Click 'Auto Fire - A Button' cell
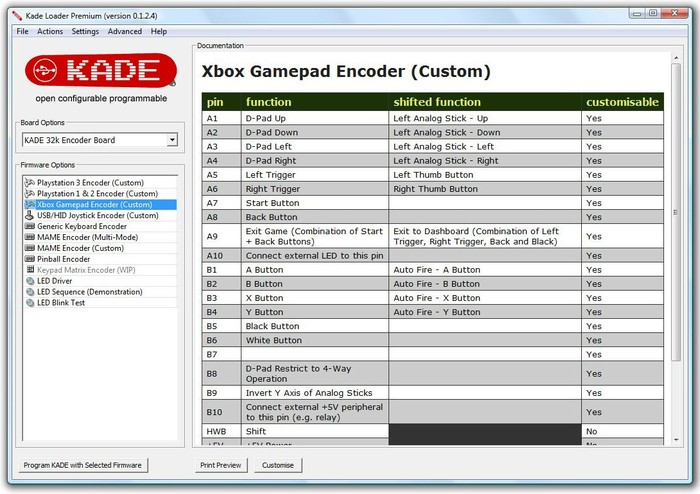700x494 pixels. coord(485,270)
